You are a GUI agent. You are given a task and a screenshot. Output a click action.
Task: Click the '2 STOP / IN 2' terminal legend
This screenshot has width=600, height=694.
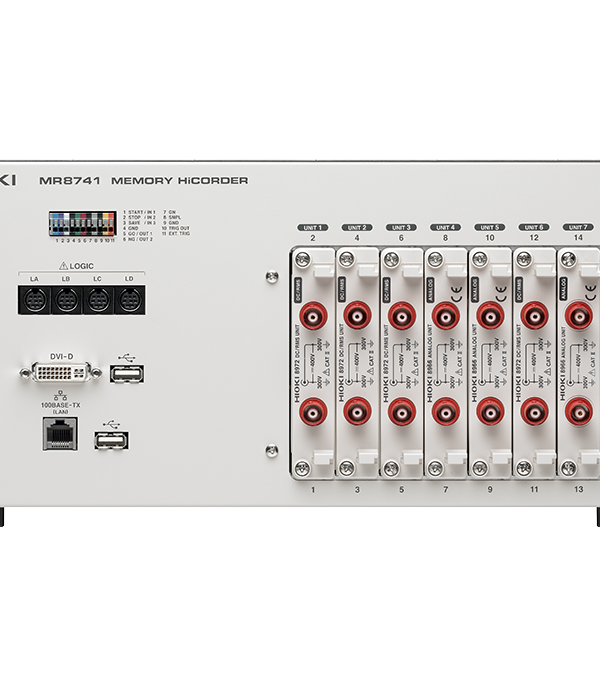coord(139,218)
